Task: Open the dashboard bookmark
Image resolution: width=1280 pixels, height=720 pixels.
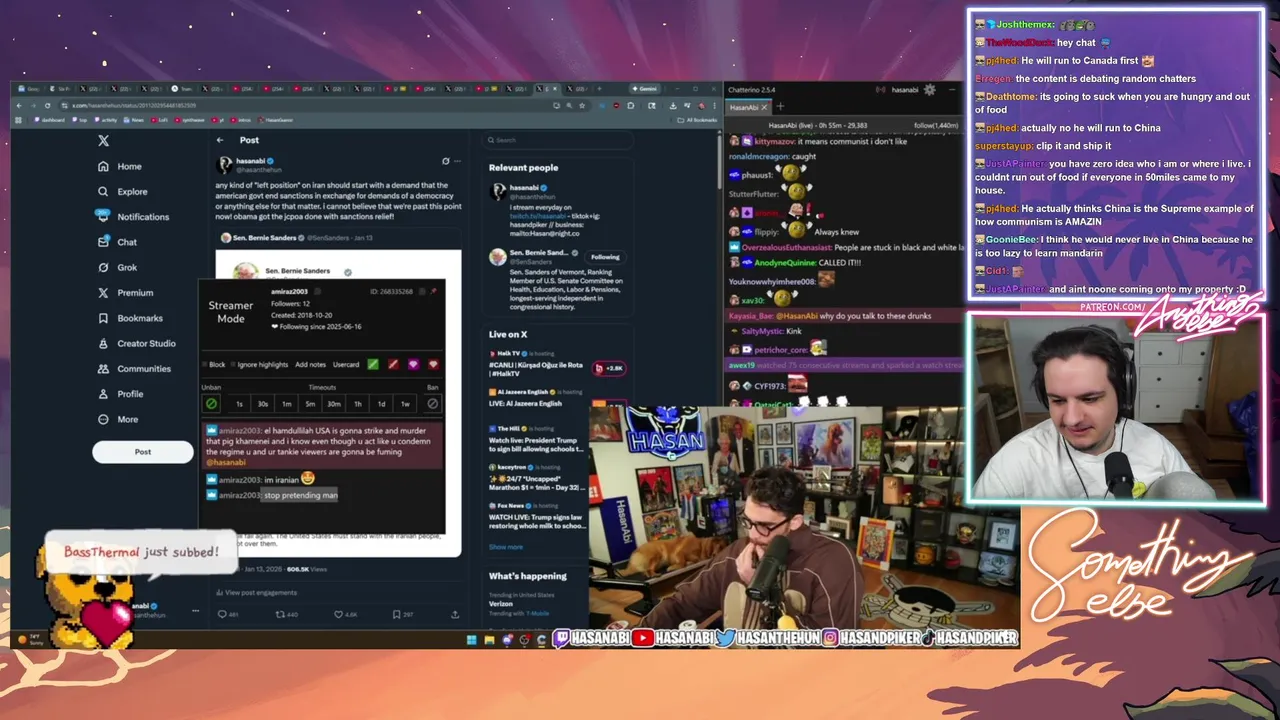Action: pos(48,120)
